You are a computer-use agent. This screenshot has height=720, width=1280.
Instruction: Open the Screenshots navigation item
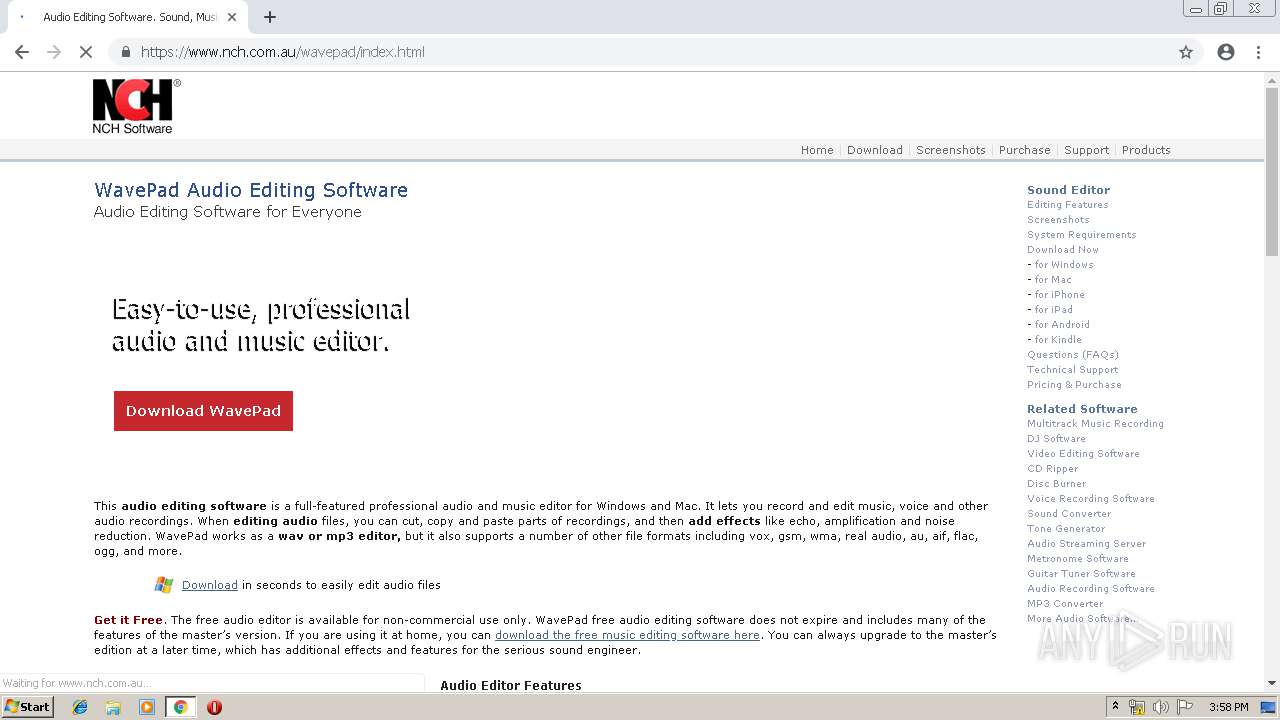click(x=951, y=150)
